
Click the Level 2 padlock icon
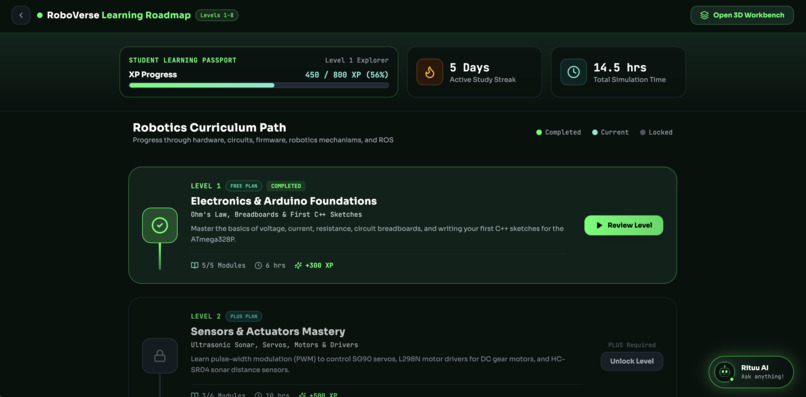pos(160,355)
